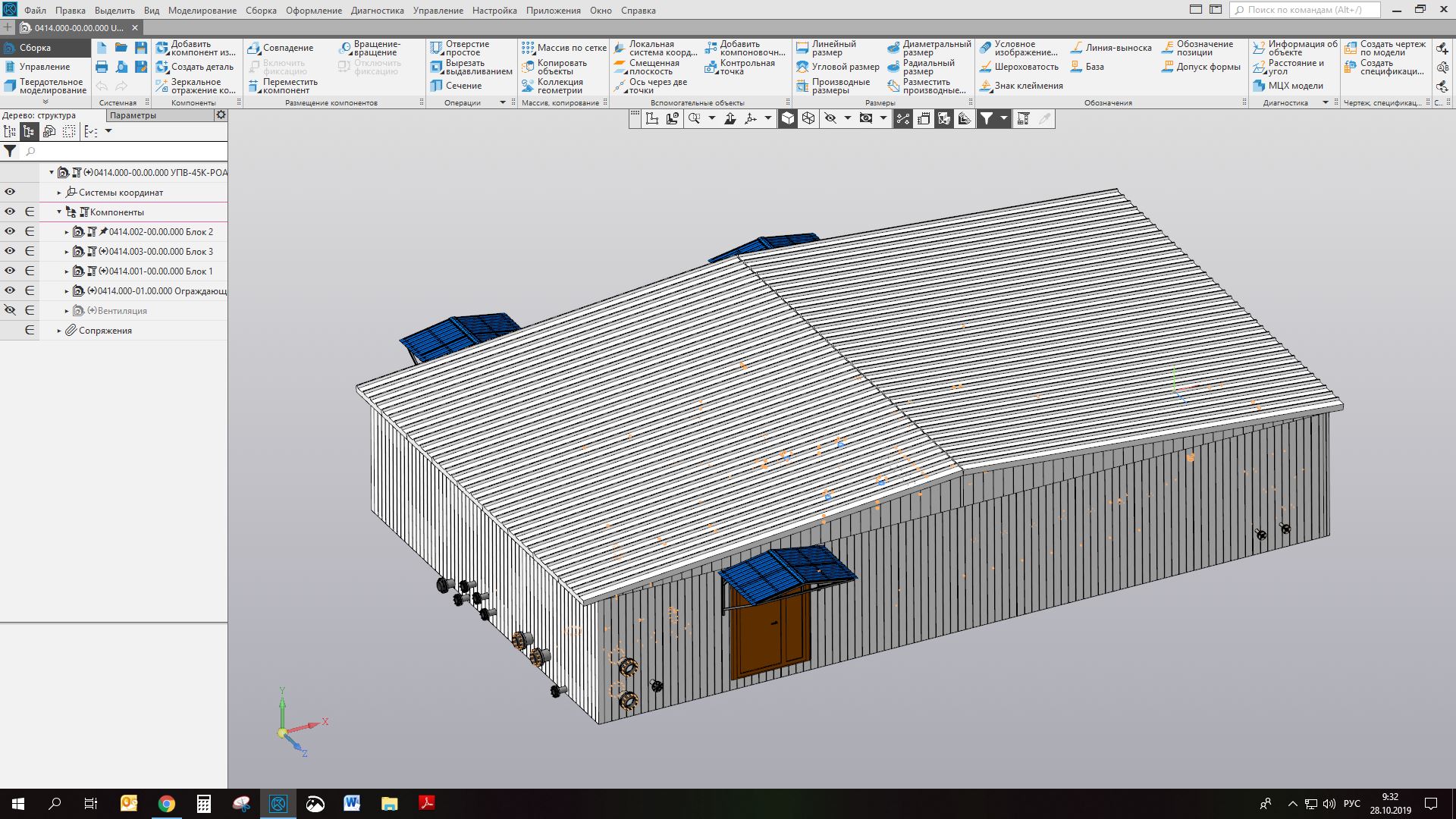Click the tree search input field
Viewport: 1456px width, 819px height.
[x=121, y=152]
